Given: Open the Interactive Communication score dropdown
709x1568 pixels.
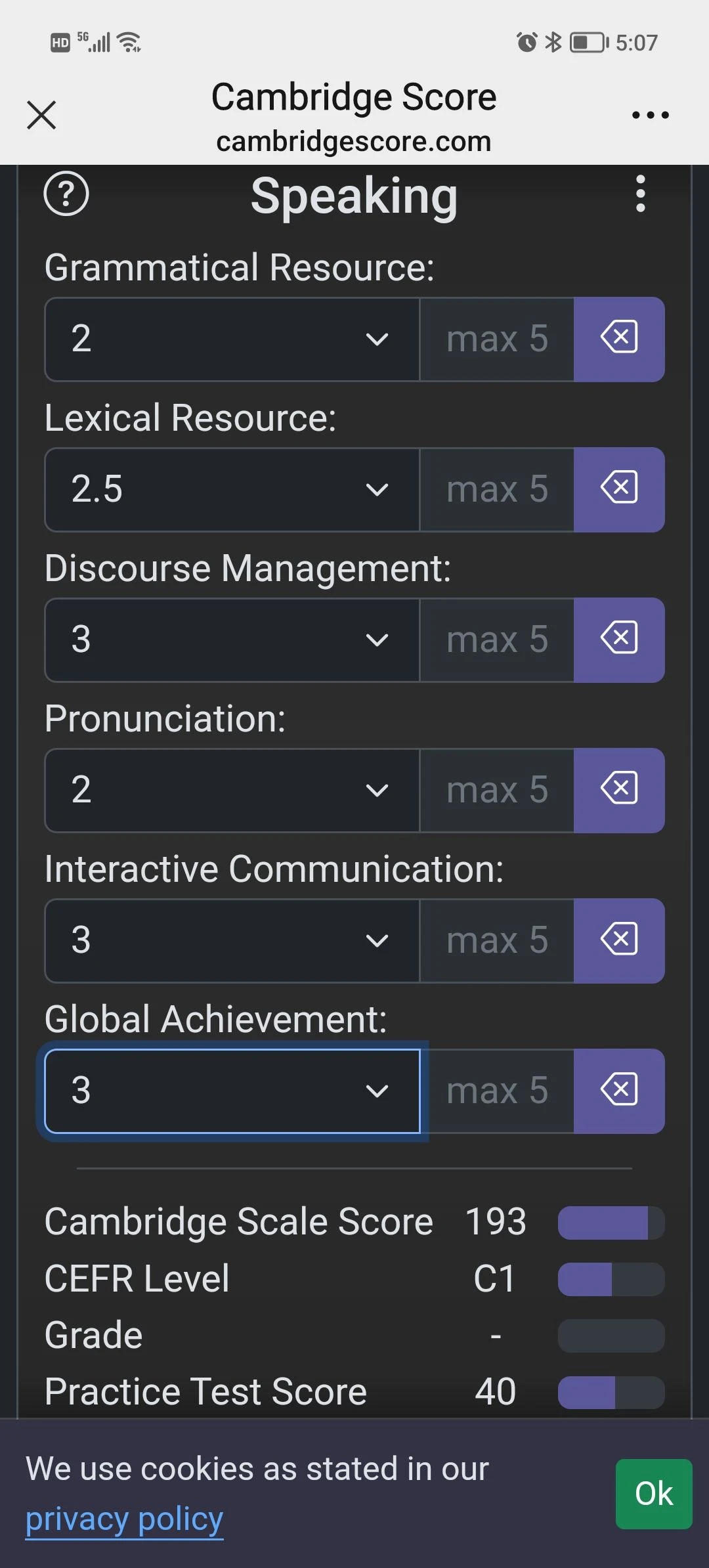Looking at the screenshot, I should pos(232,940).
